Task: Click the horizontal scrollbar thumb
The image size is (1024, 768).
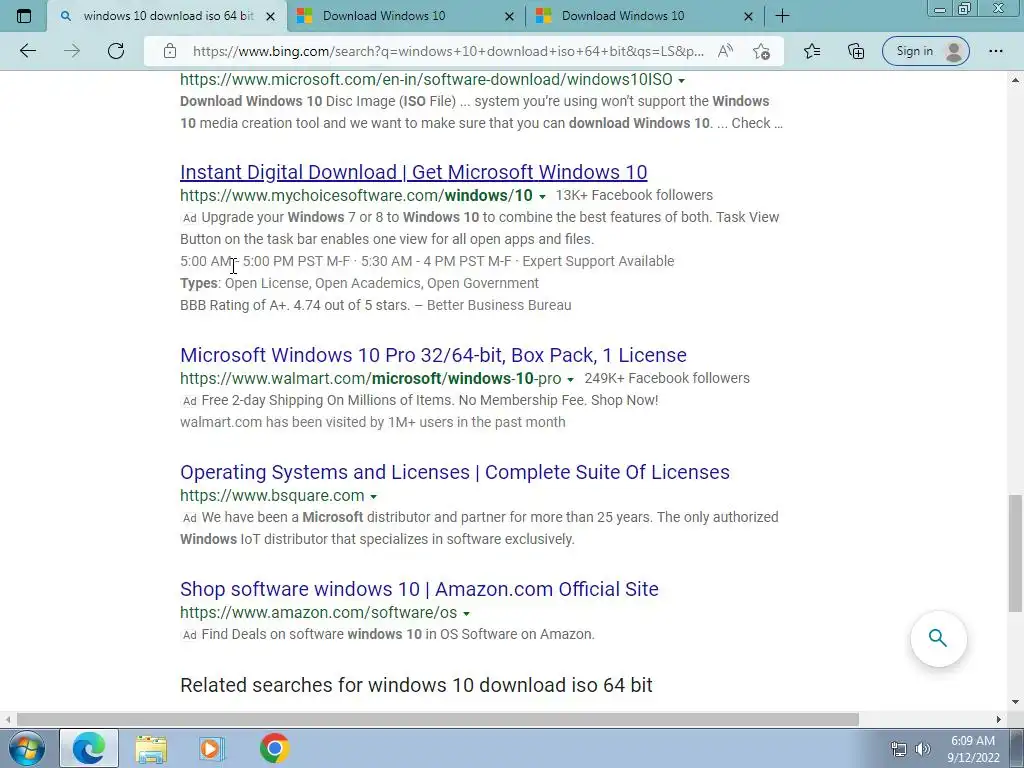Action: pyautogui.click(x=438, y=719)
